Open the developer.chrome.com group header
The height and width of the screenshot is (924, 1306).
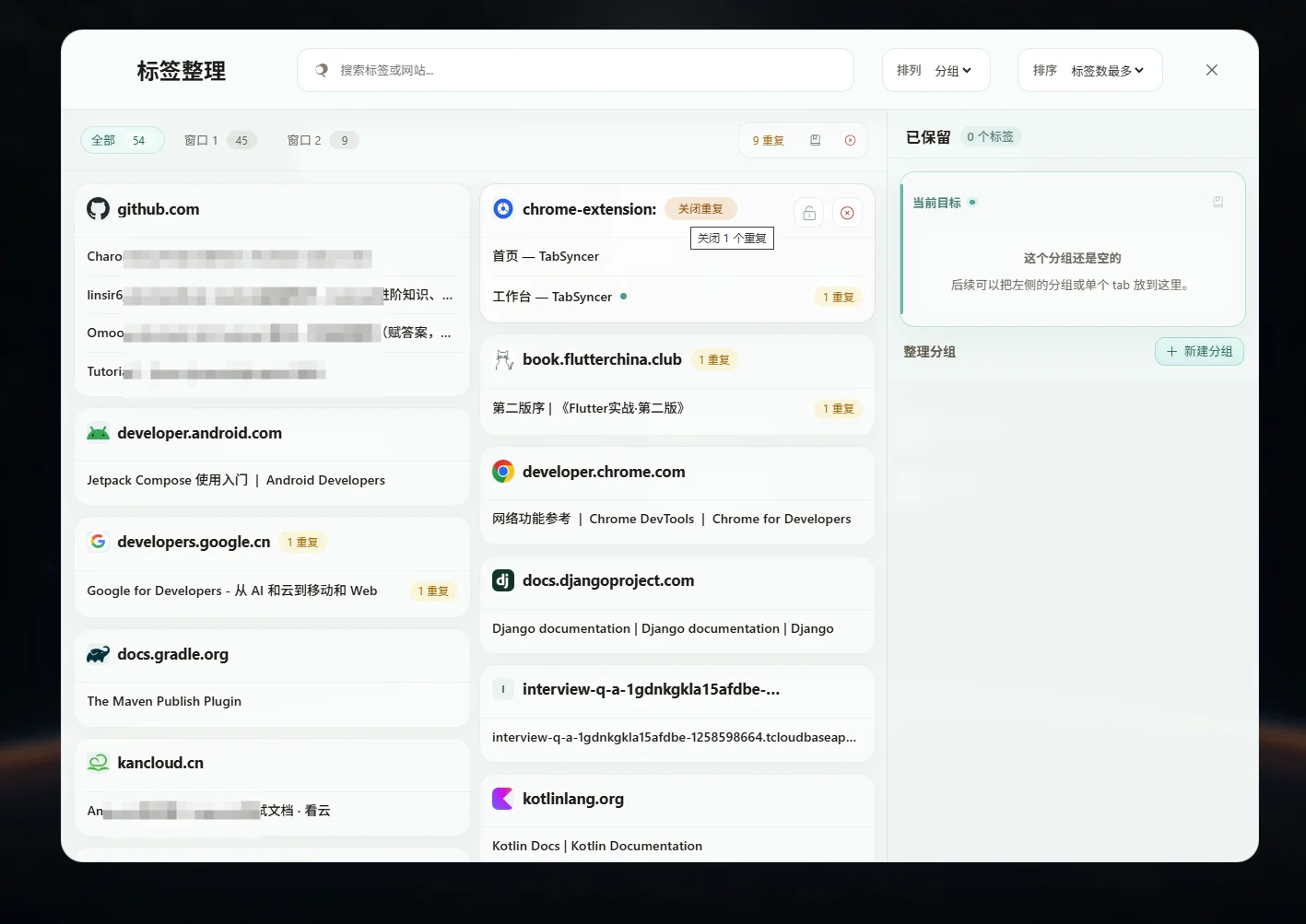pos(677,472)
